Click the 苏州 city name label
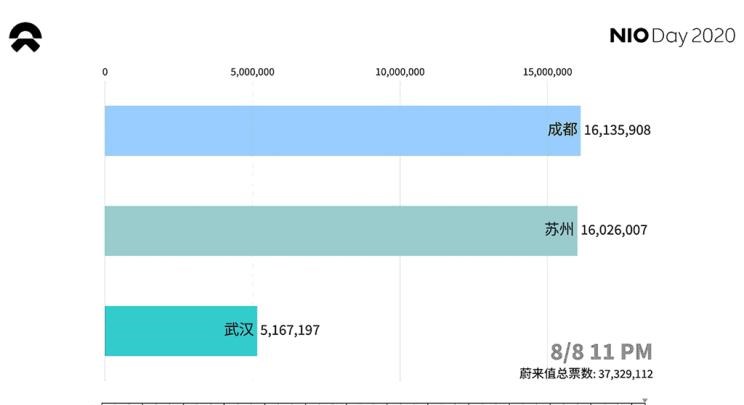This screenshot has height=405, width=744. (559, 230)
